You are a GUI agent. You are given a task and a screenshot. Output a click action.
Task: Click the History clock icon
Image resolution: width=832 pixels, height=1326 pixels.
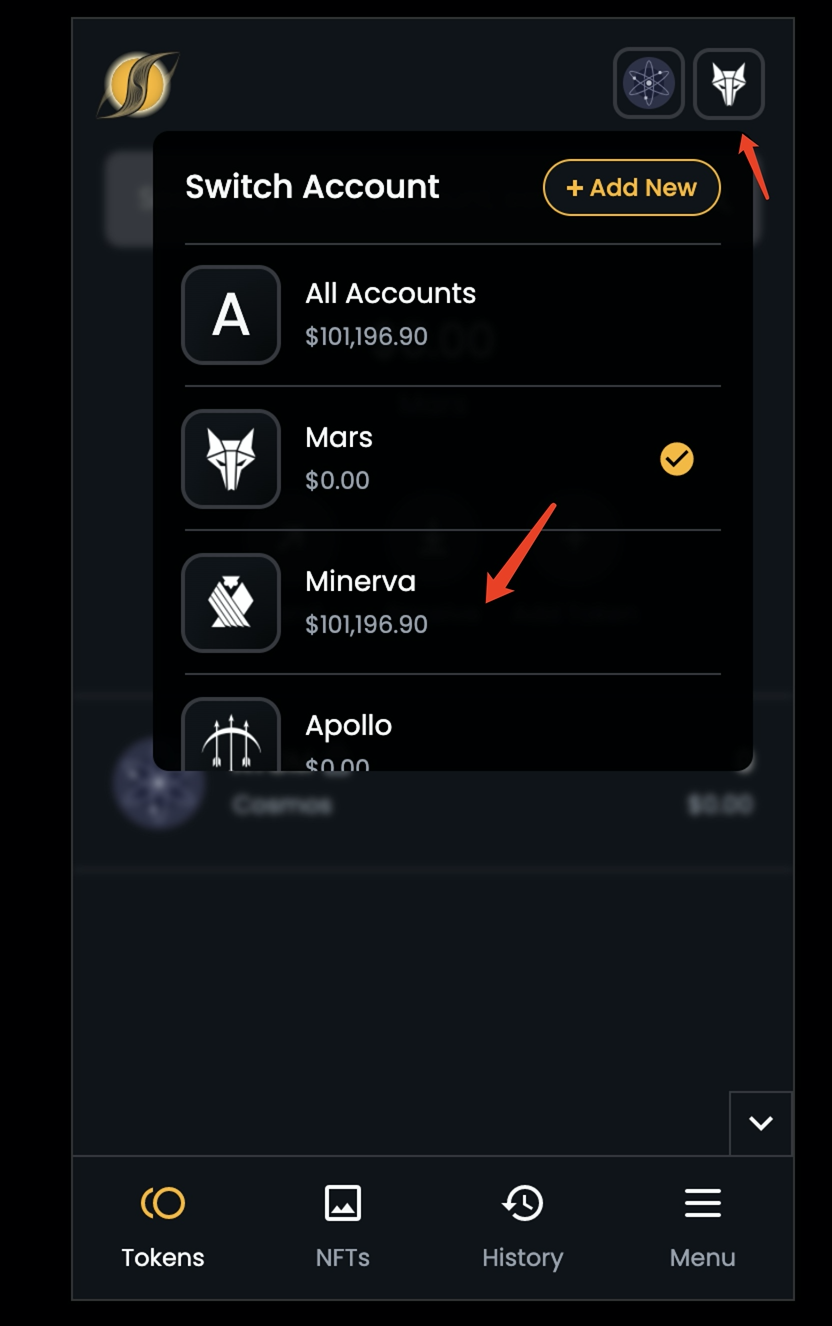click(523, 1203)
